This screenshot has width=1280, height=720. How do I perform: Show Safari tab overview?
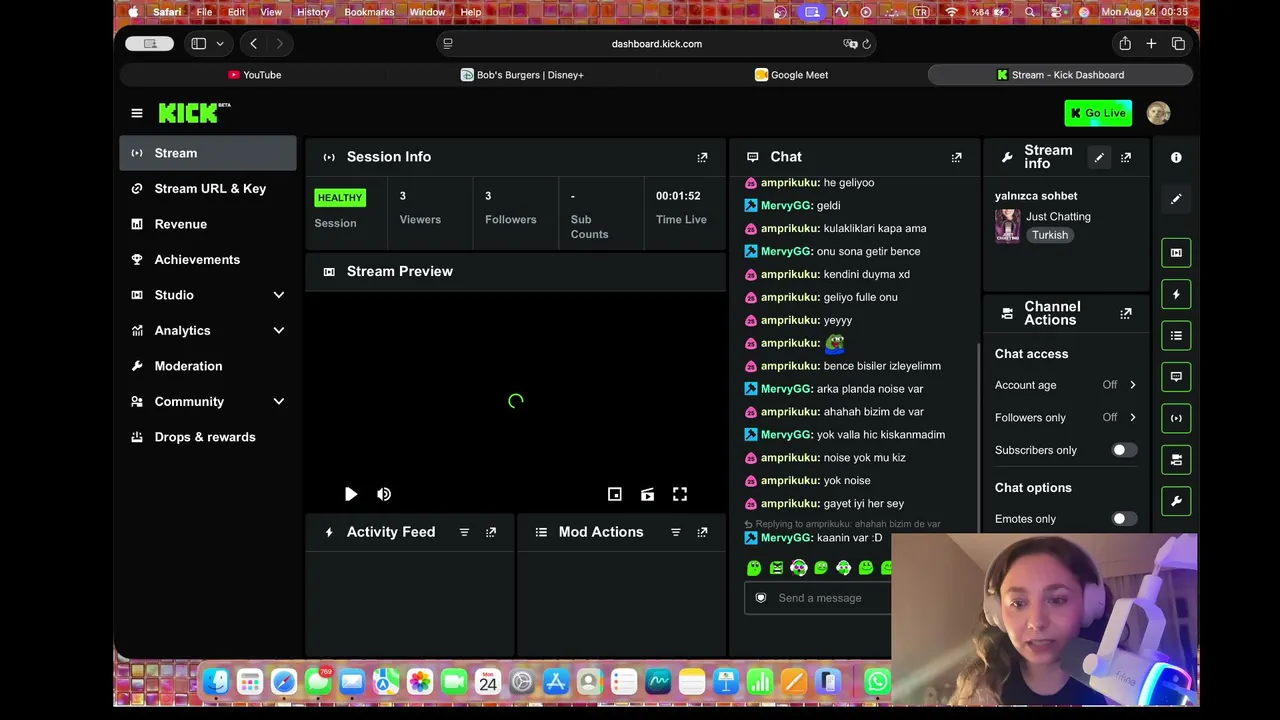coord(1178,44)
